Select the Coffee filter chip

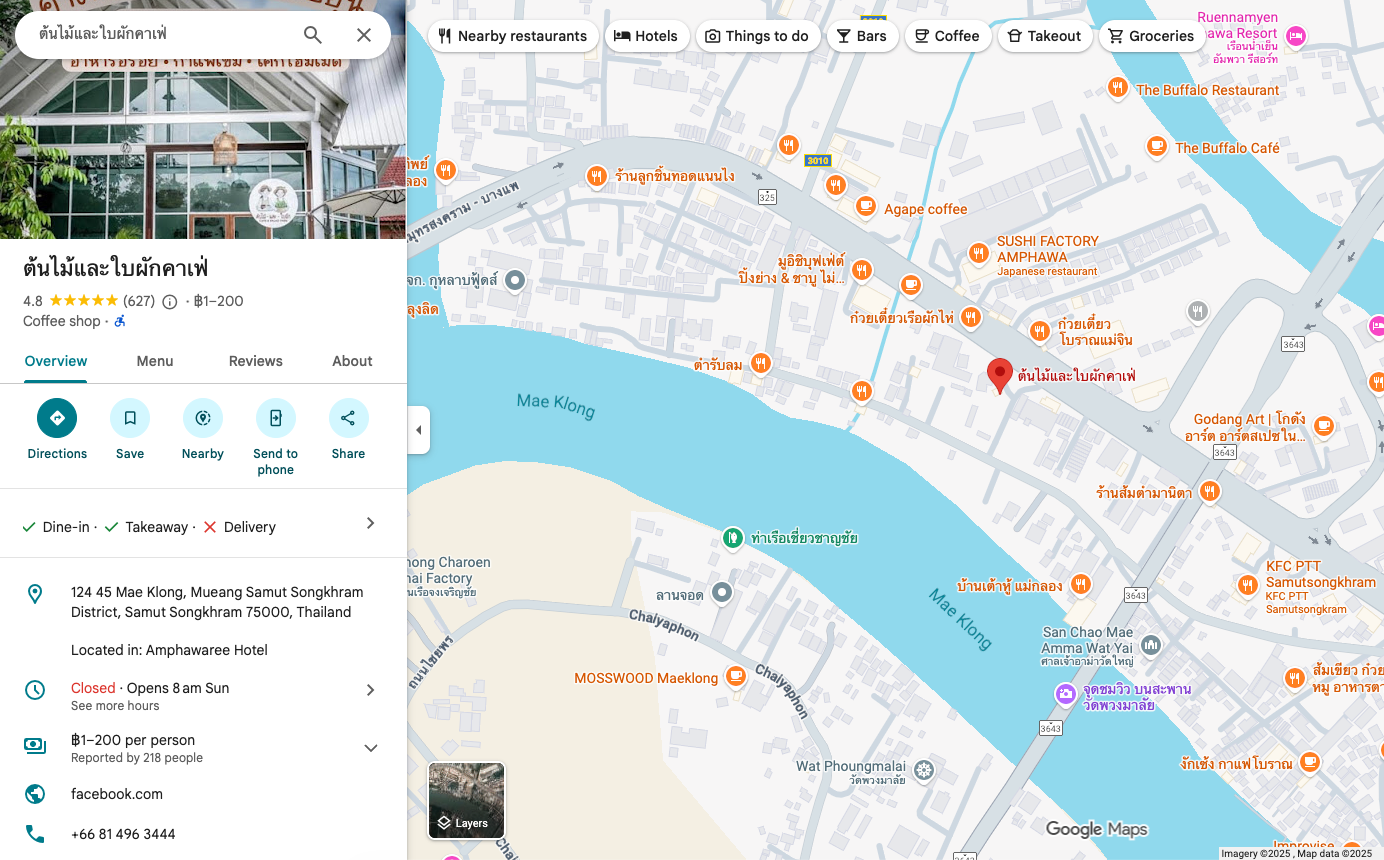(948, 36)
